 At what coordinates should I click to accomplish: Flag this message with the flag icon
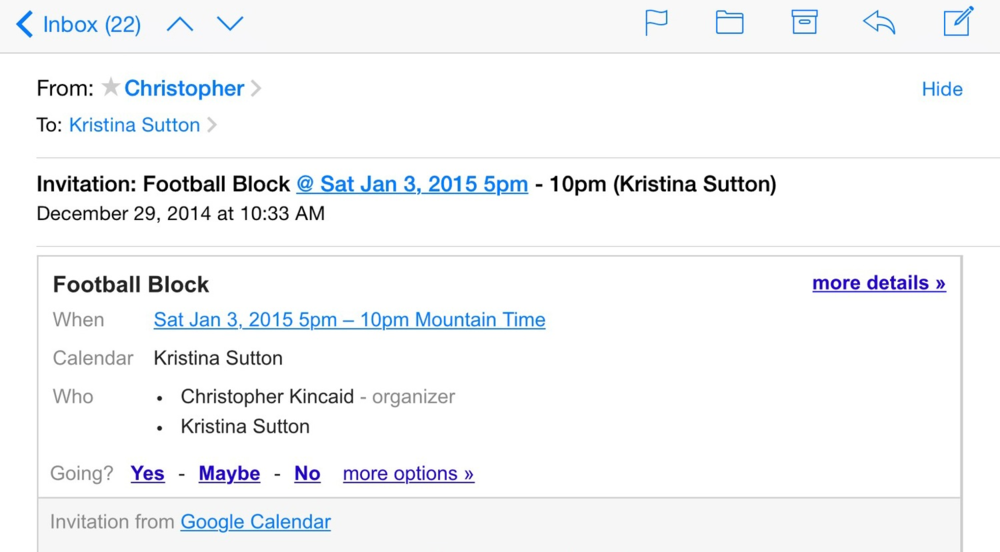pyautogui.click(x=656, y=24)
